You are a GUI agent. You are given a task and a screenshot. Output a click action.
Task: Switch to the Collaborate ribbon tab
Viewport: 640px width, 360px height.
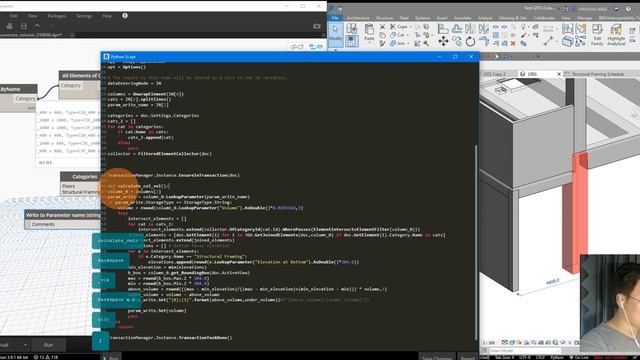point(544,18)
